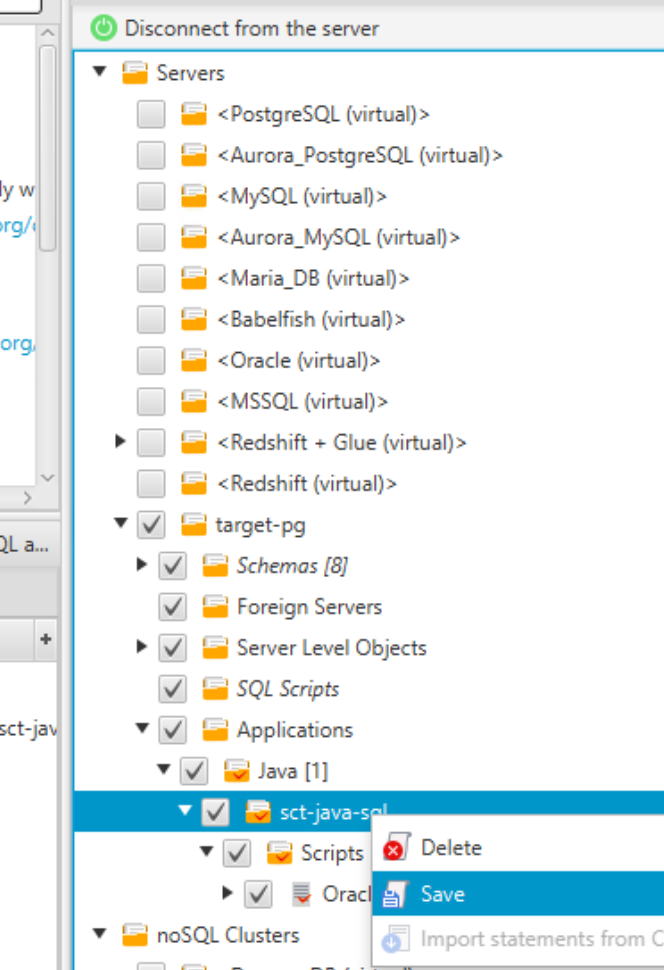Click the red Delete icon in context menu
This screenshot has height=970, width=664.
[395, 848]
